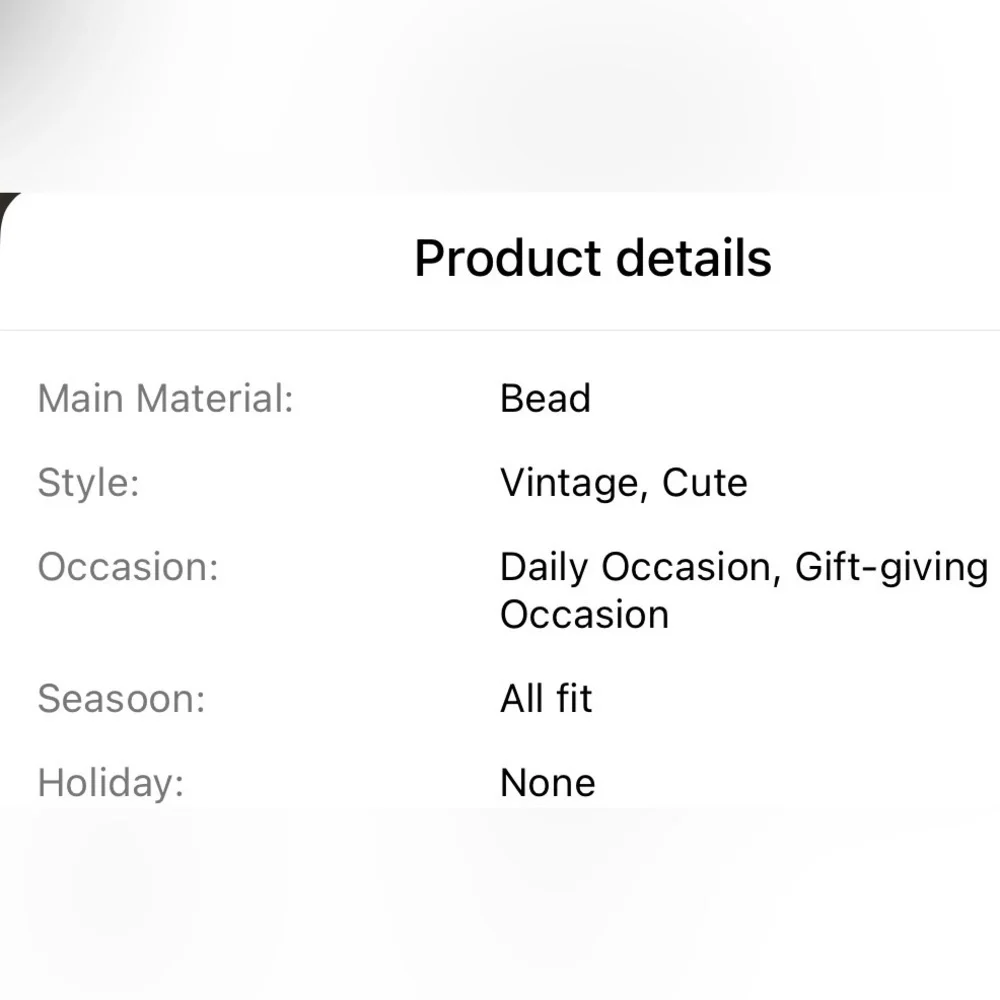Click the Product details heading

tap(592, 258)
